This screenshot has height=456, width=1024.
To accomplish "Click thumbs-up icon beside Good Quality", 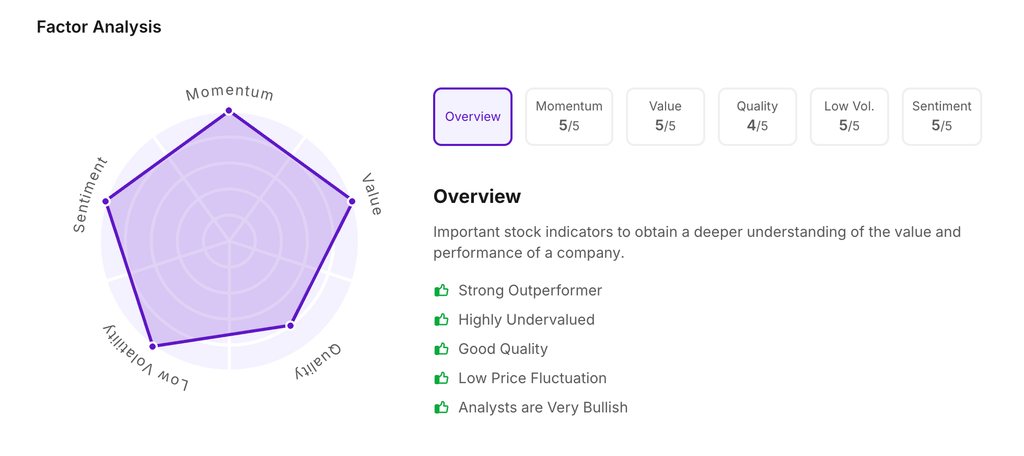I will click(441, 349).
